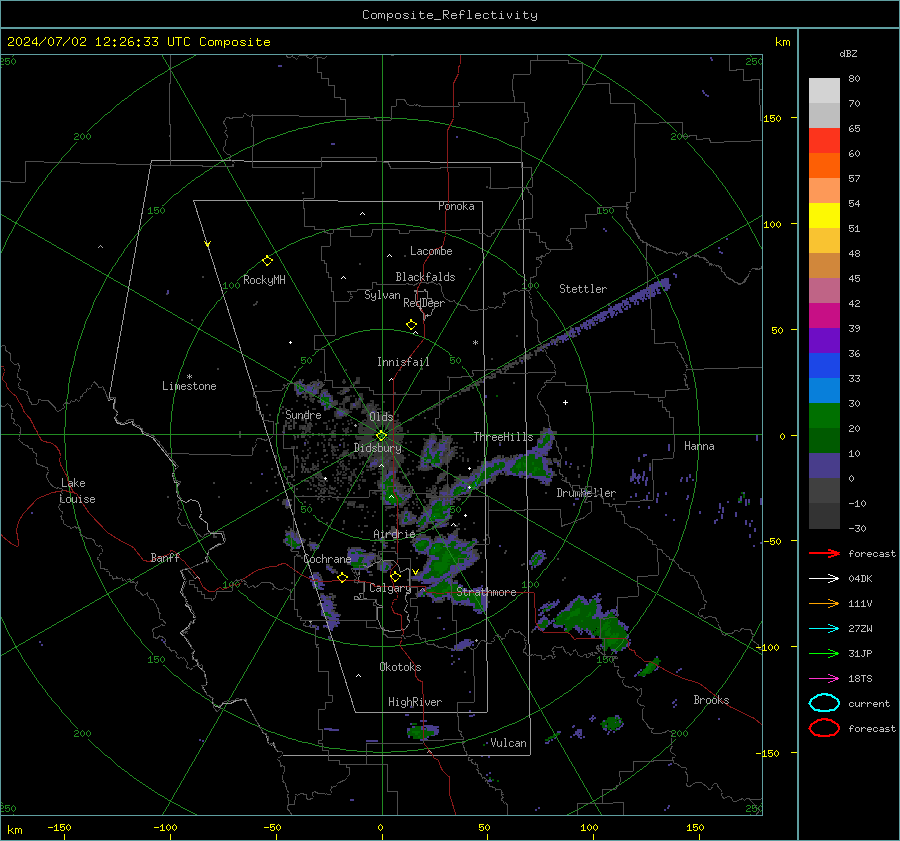The height and width of the screenshot is (841, 900).
Task: Click the radar site marker at Olds
Action: tap(382, 436)
